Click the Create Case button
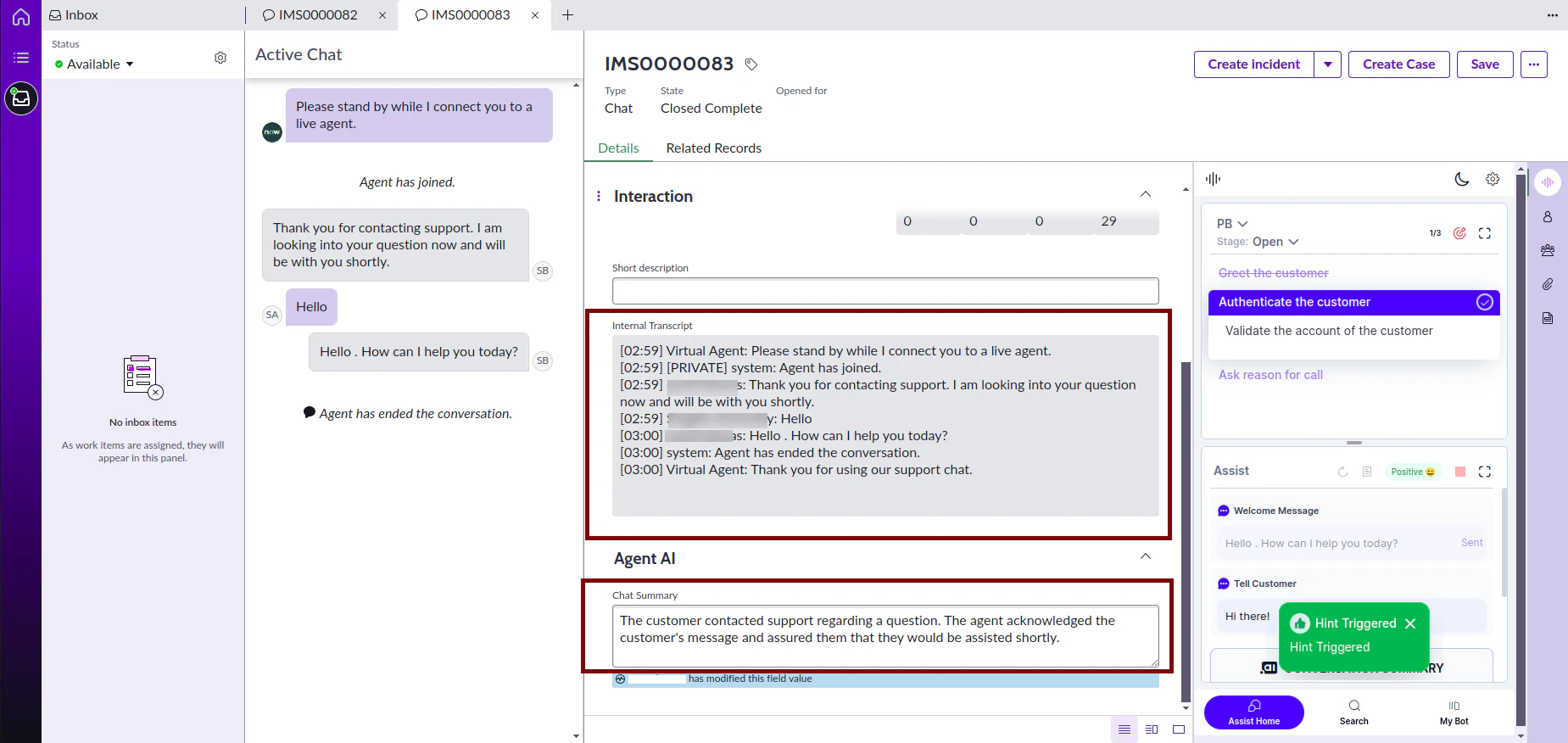Viewport: 1568px width, 743px height. click(1399, 64)
